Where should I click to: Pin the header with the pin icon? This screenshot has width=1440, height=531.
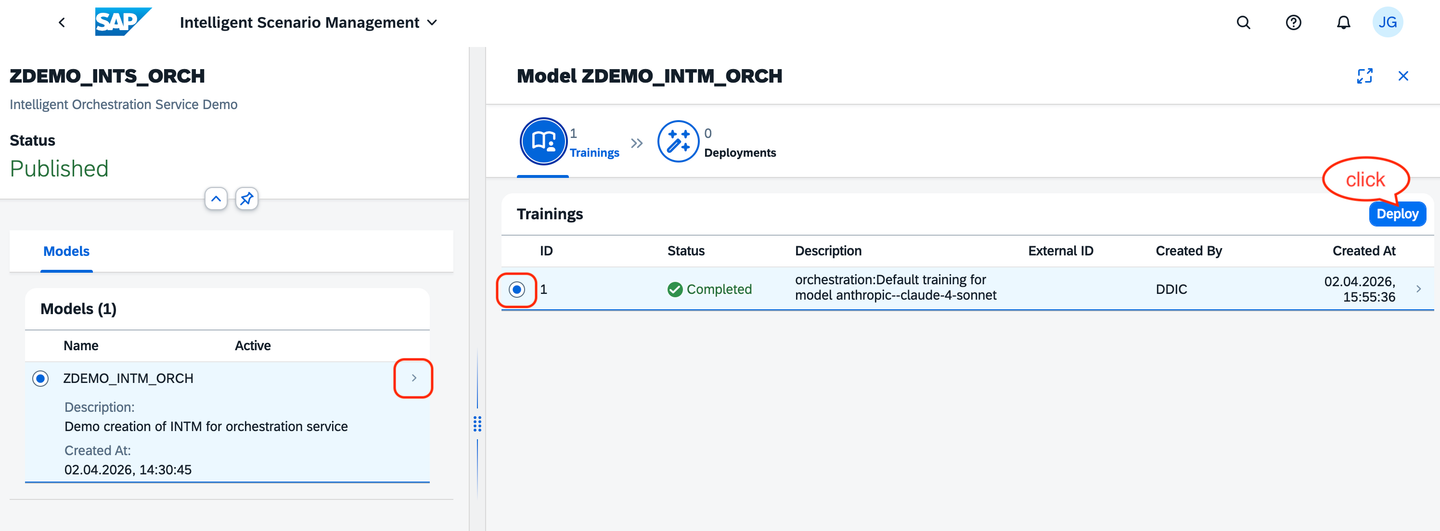(x=246, y=199)
